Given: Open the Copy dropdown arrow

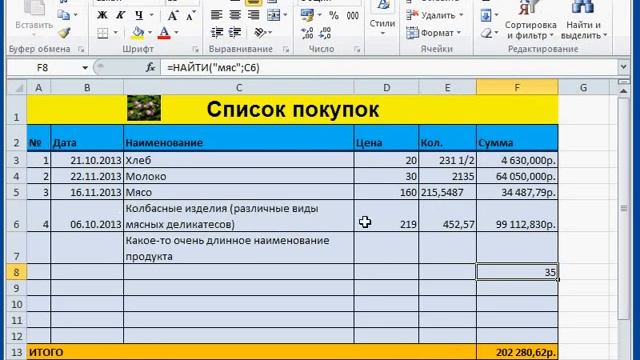Looking at the screenshot, I should 76,15.
